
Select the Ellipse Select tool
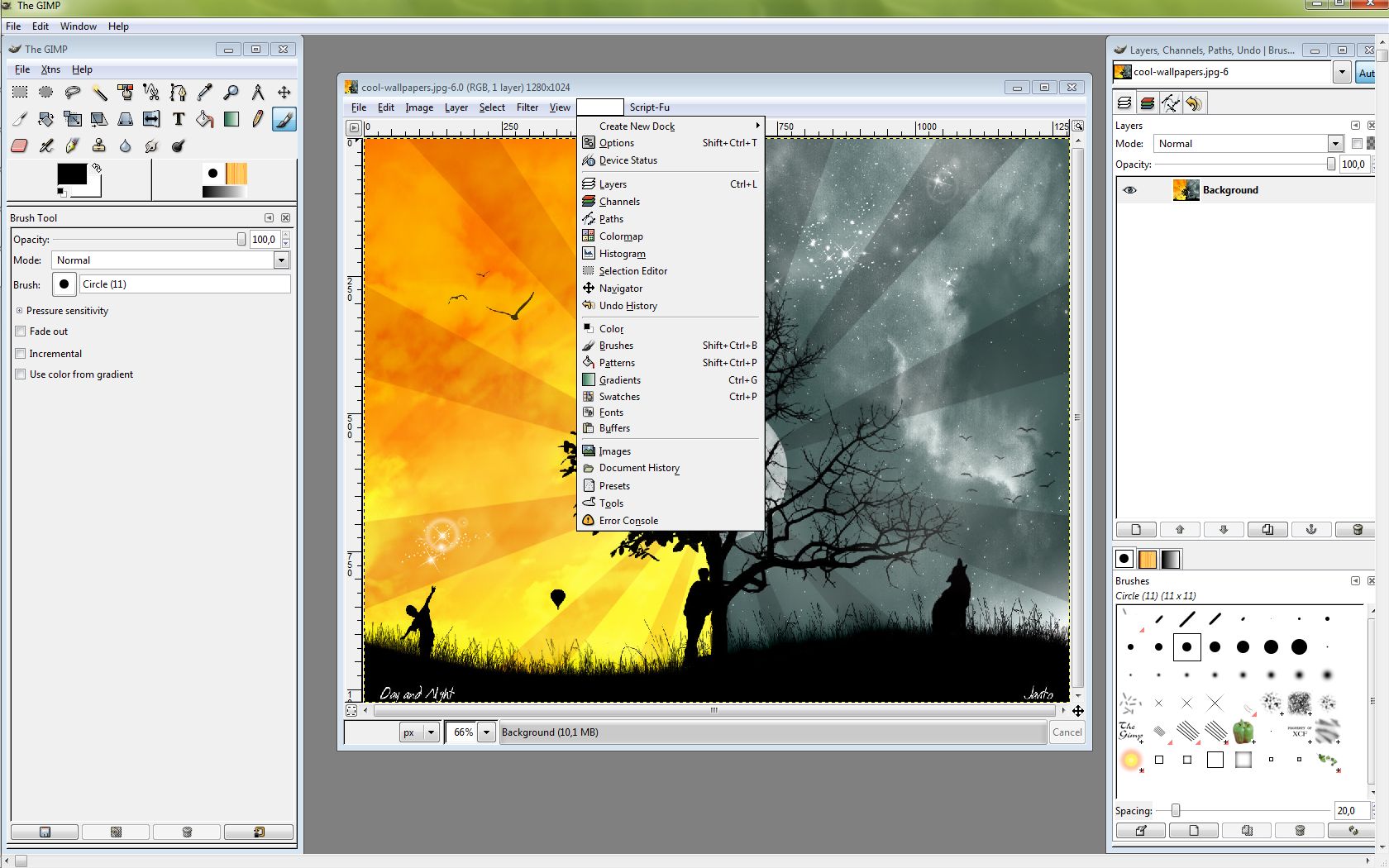pyautogui.click(x=46, y=92)
